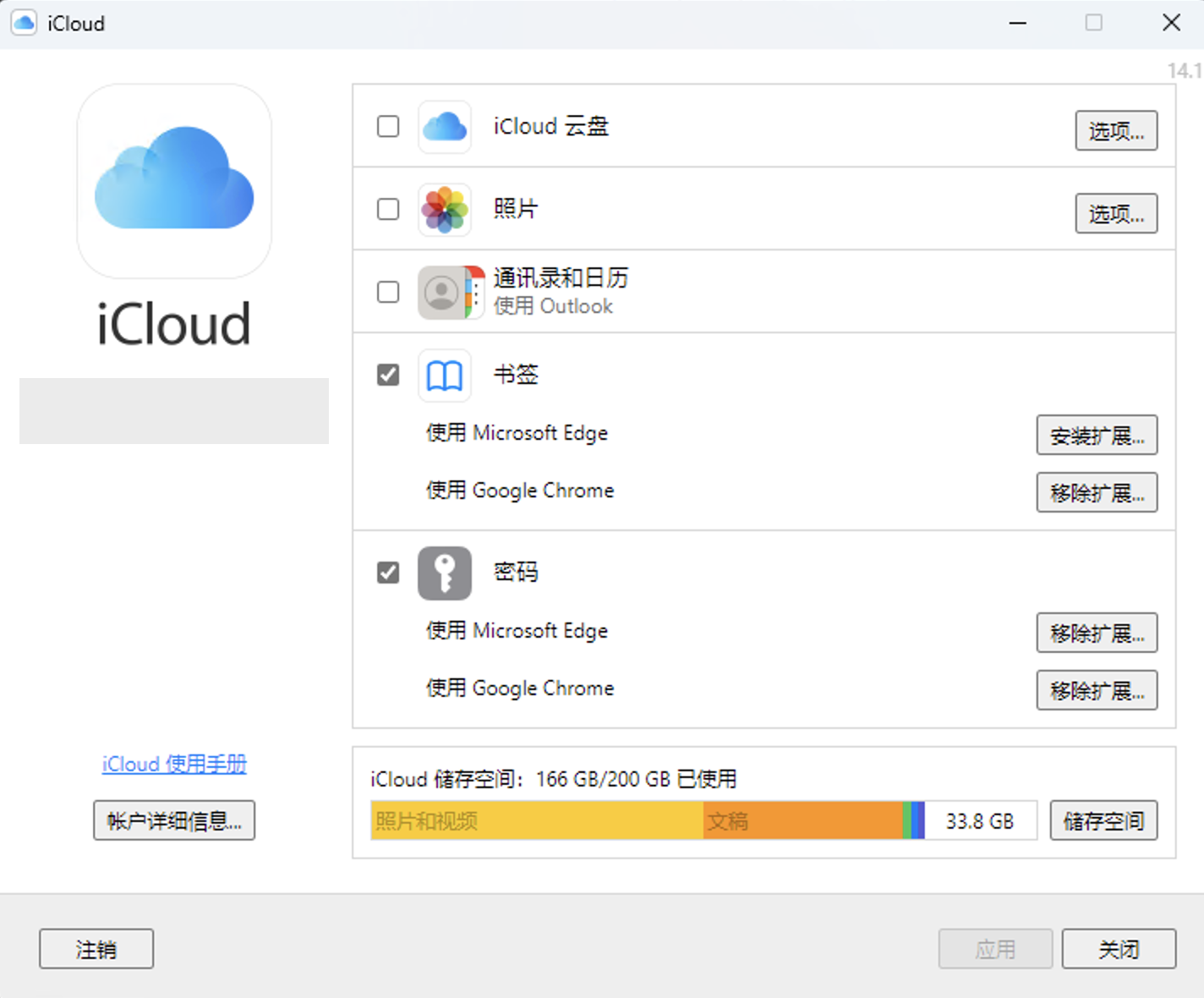The width and height of the screenshot is (1204, 998).
Task: Click the Bookmarks open-book icon
Action: (x=445, y=376)
